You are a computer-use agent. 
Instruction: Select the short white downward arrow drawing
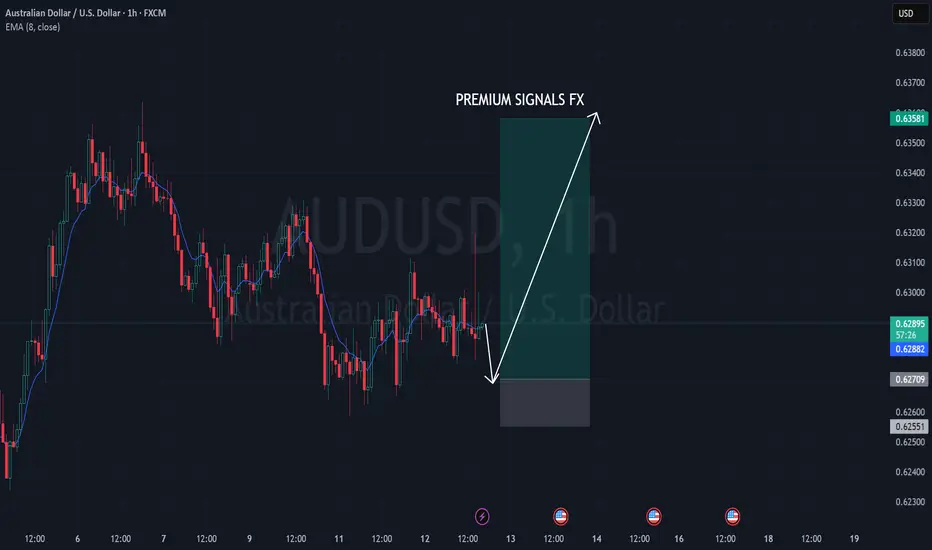(489, 353)
